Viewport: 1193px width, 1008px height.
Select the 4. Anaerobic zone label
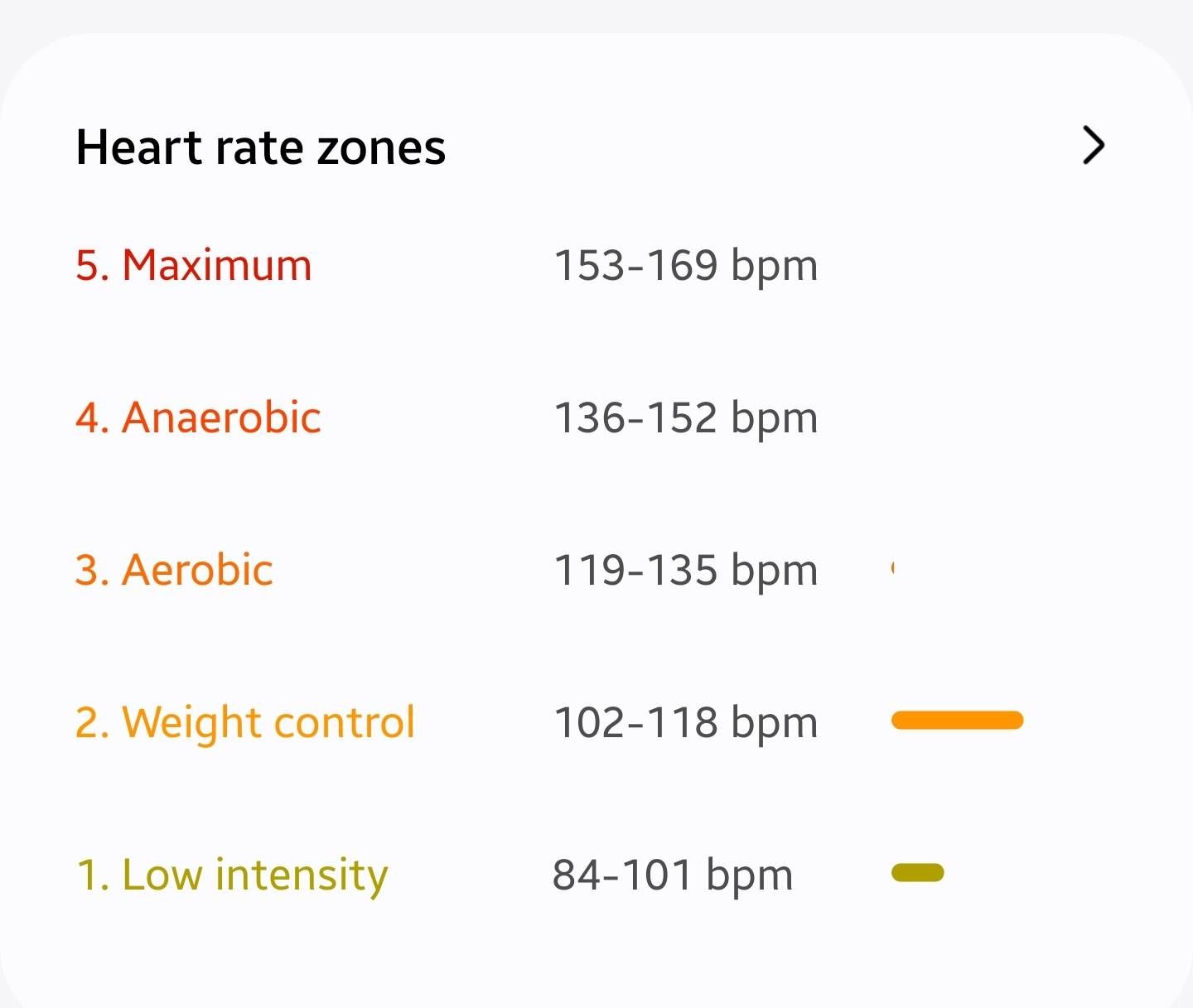click(x=197, y=417)
